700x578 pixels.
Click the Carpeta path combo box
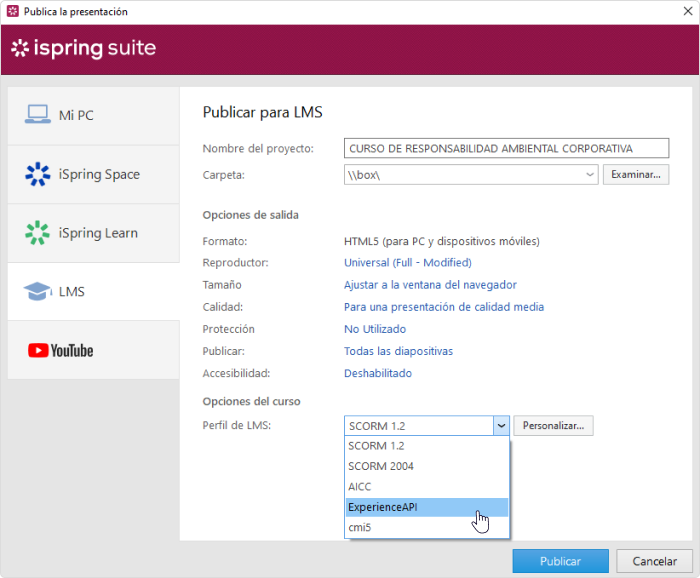click(471, 175)
